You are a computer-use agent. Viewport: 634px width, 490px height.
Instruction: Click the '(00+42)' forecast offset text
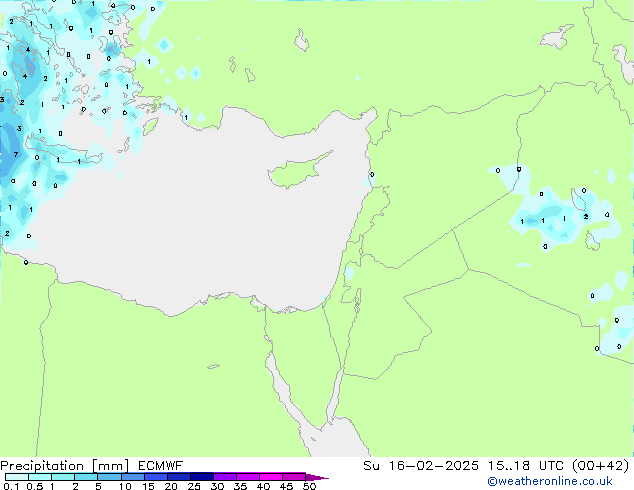pos(601,466)
